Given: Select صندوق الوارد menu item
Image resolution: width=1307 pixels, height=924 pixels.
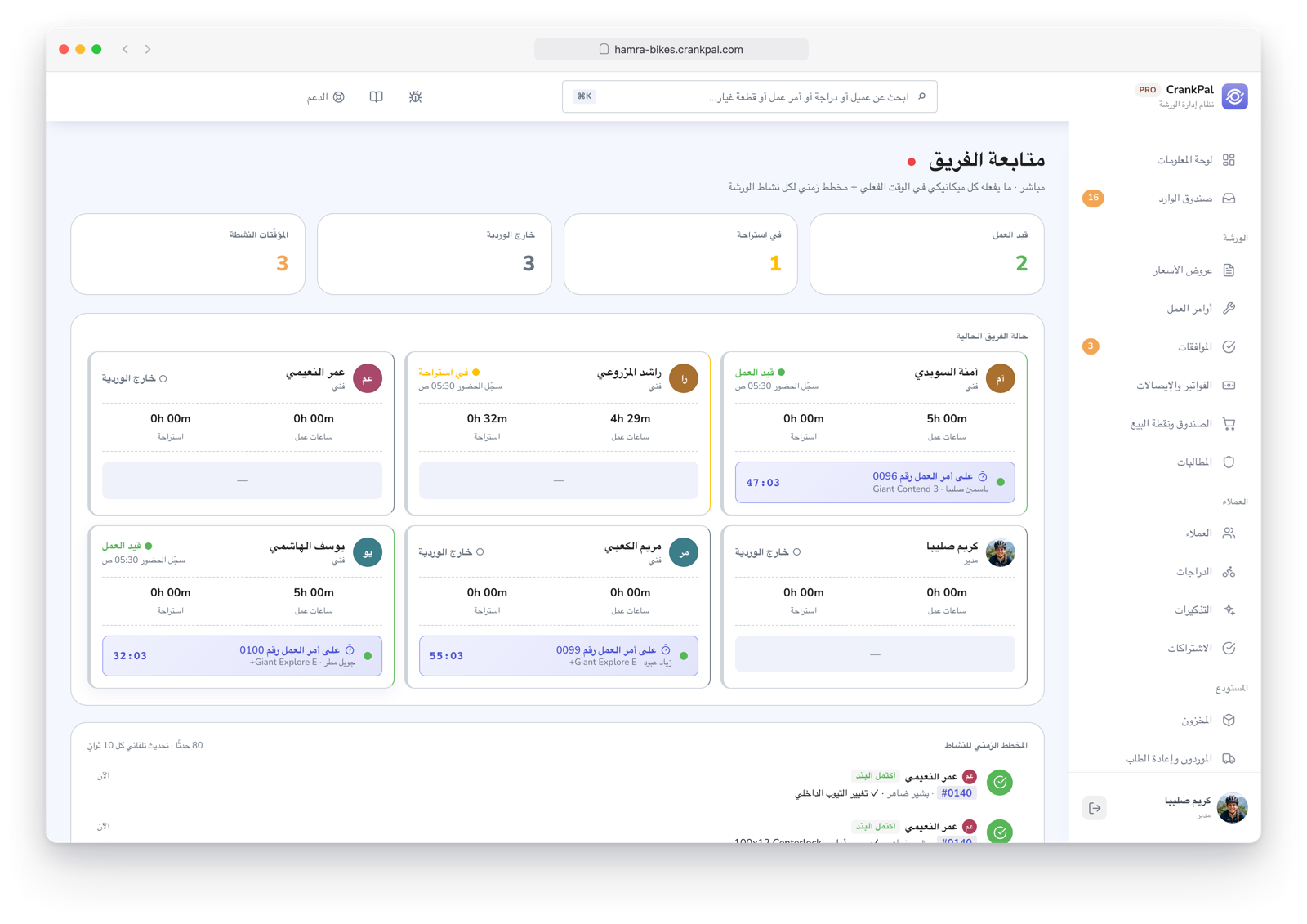Looking at the screenshot, I should click(1166, 199).
